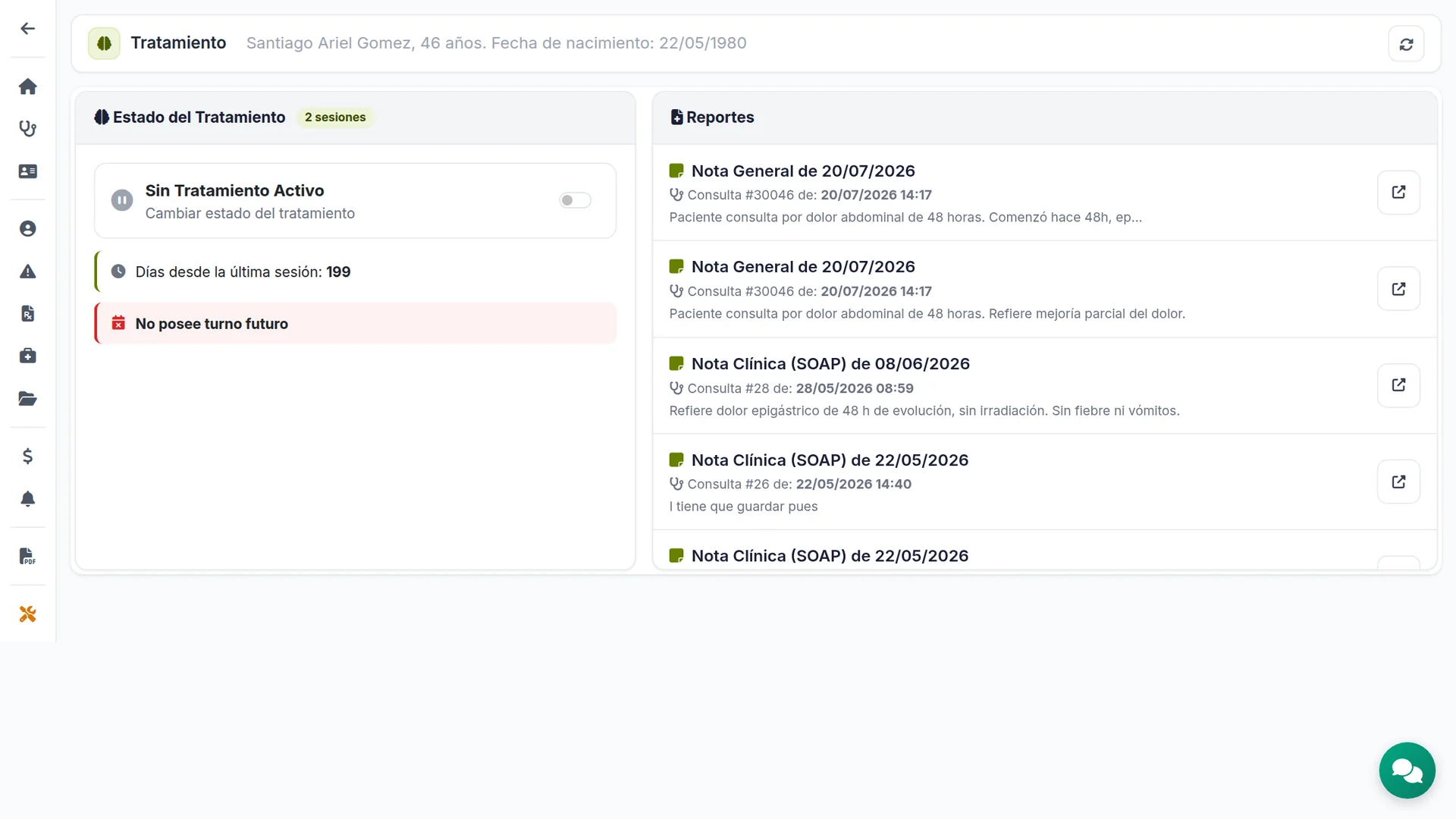Open Nota Clínica (SOAP) de 08/06/2026 externally

1398,385
